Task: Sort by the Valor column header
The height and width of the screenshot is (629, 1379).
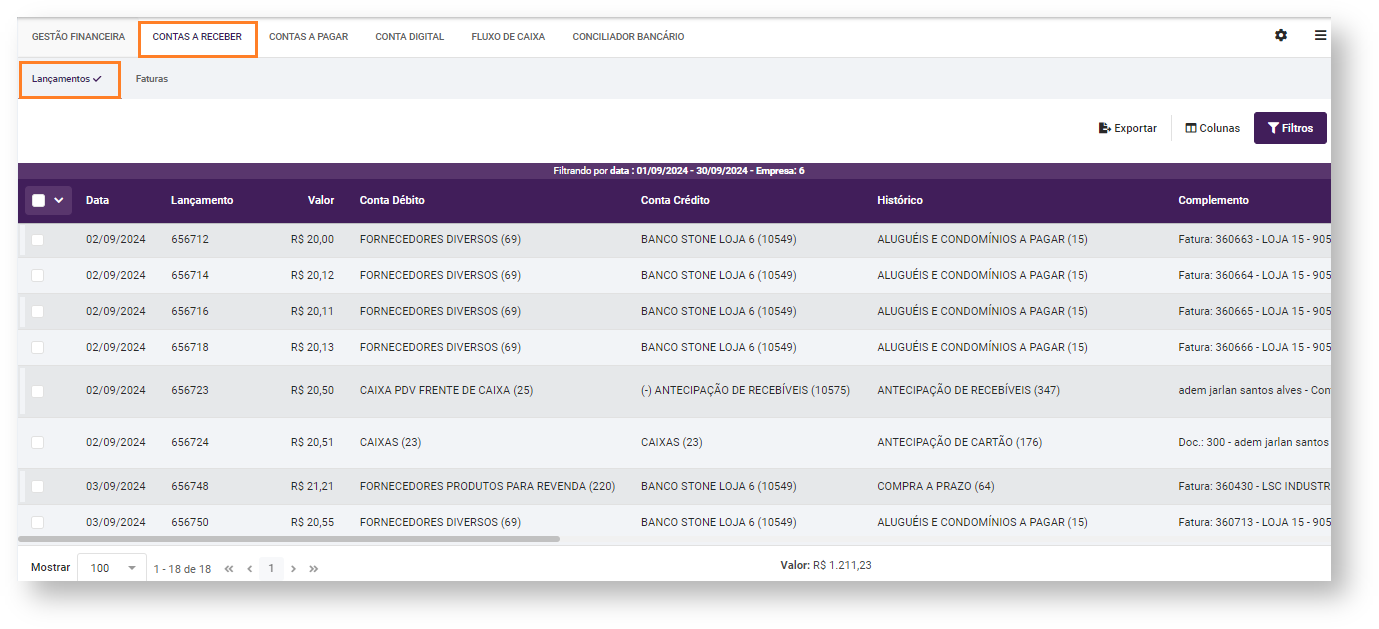Action: tap(321, 200)
